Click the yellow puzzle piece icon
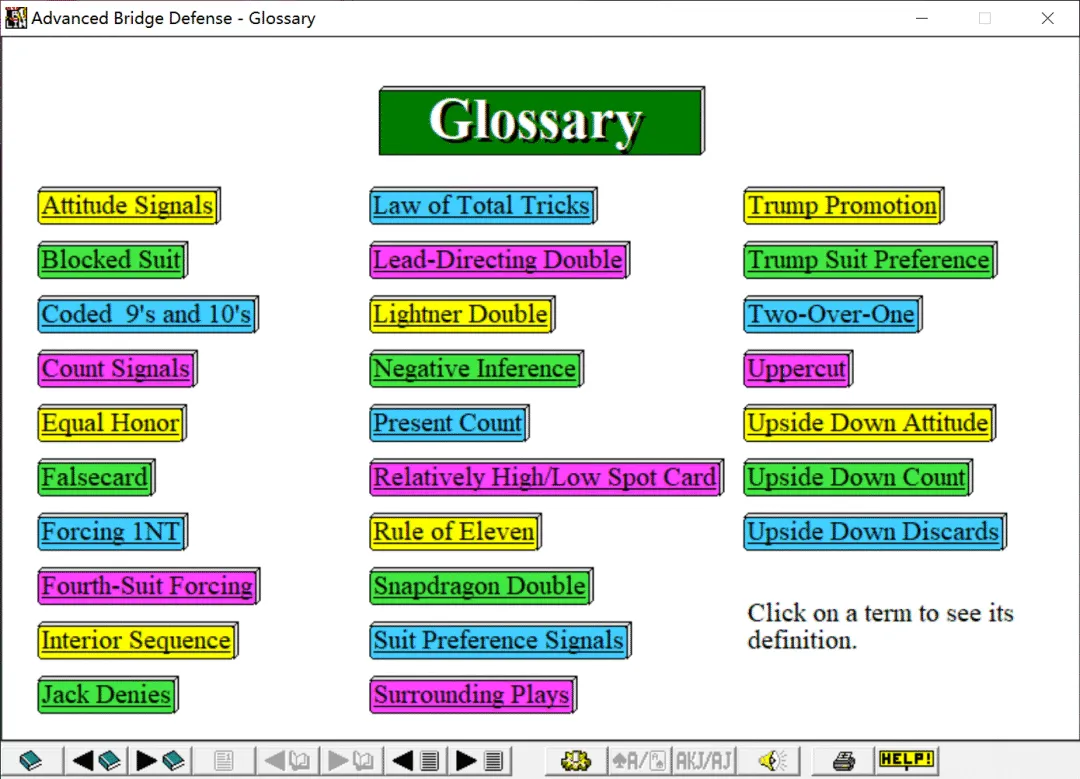This screenshot has height=779, width=1080. [576, 760]
